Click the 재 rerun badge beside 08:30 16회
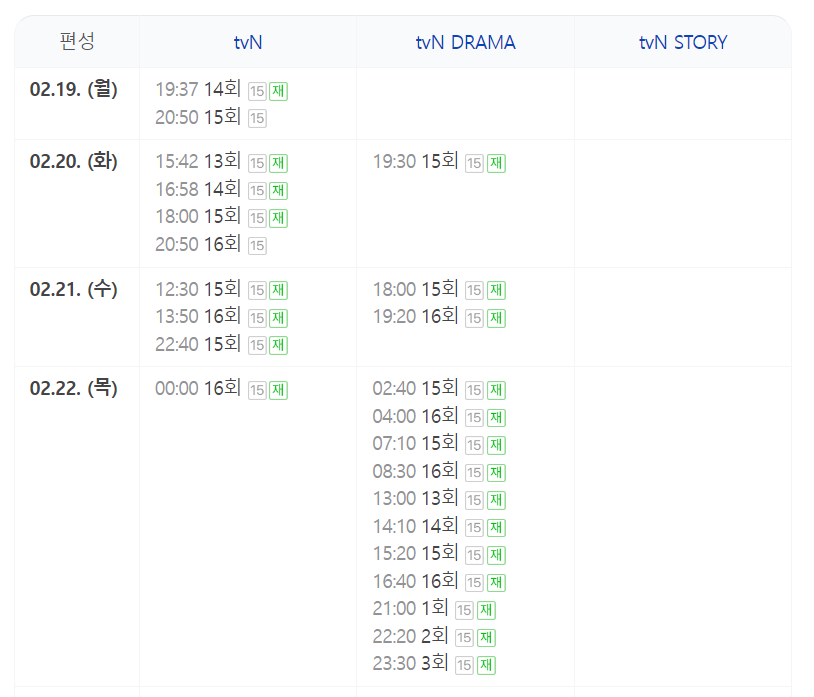Viewport: 814px width, 697px height. pos(496,473)
